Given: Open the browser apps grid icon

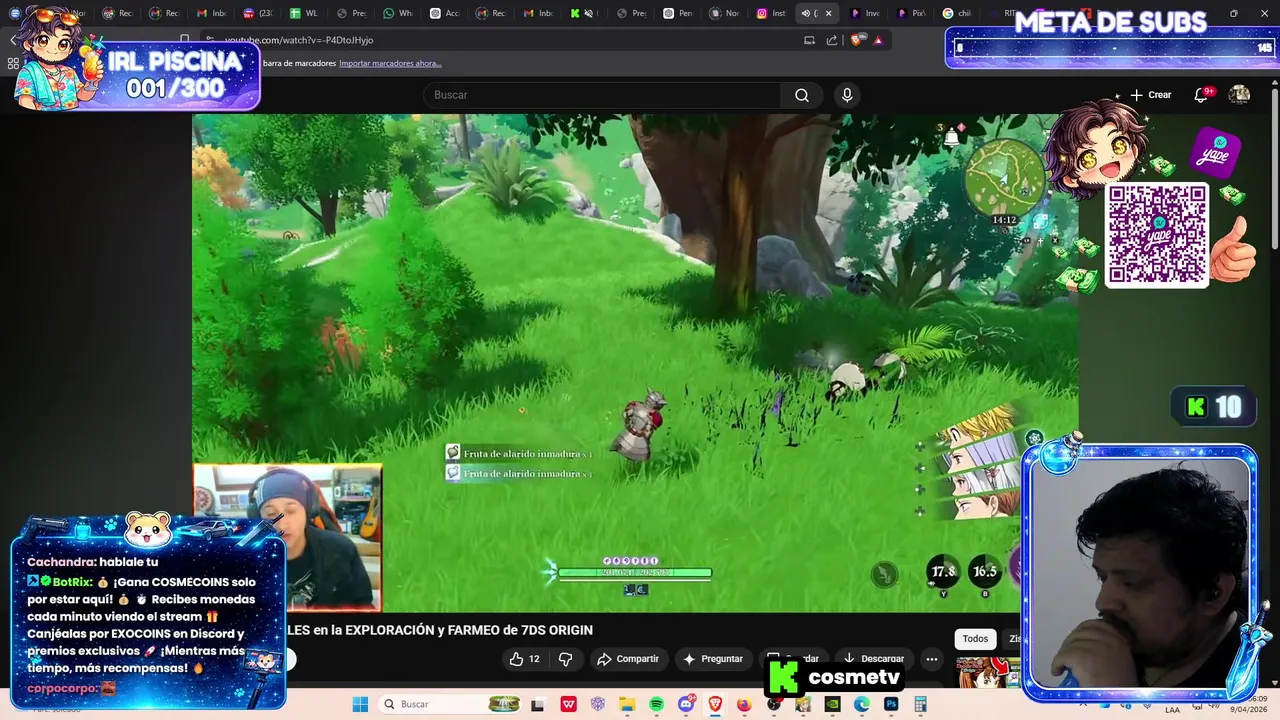Looking at the screenshot, I should 13,63.
